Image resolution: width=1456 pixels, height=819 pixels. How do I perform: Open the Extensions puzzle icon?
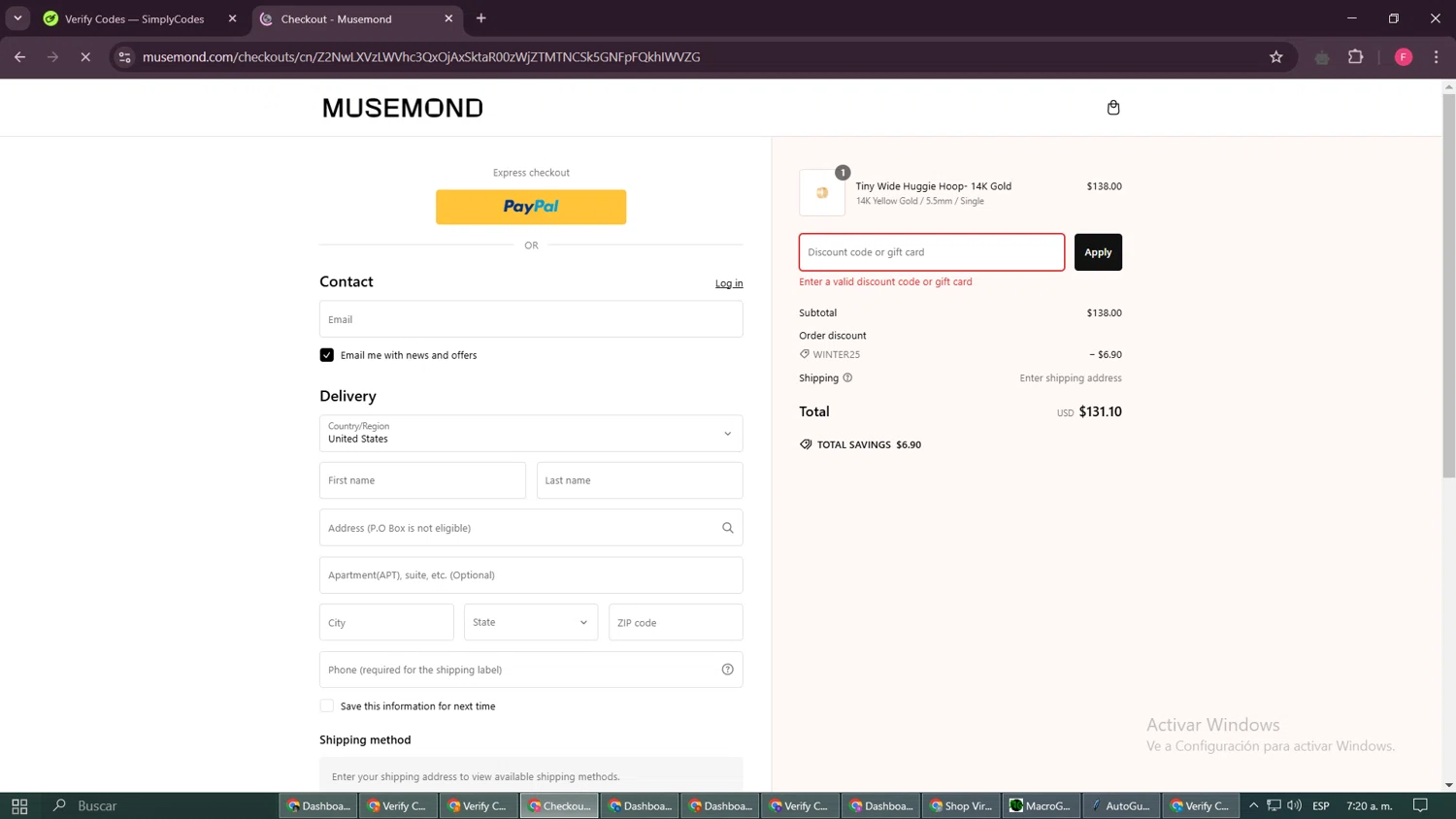[1356, 57]
